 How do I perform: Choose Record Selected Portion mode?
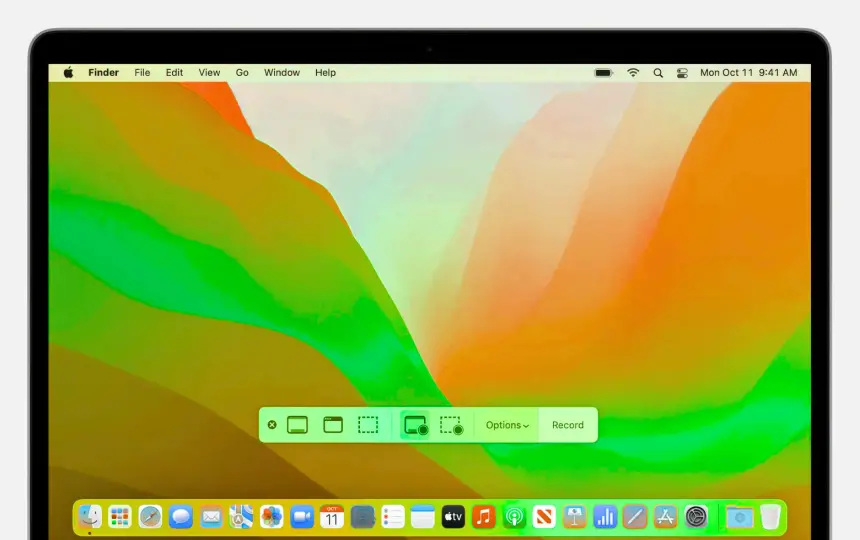(451, 425)
